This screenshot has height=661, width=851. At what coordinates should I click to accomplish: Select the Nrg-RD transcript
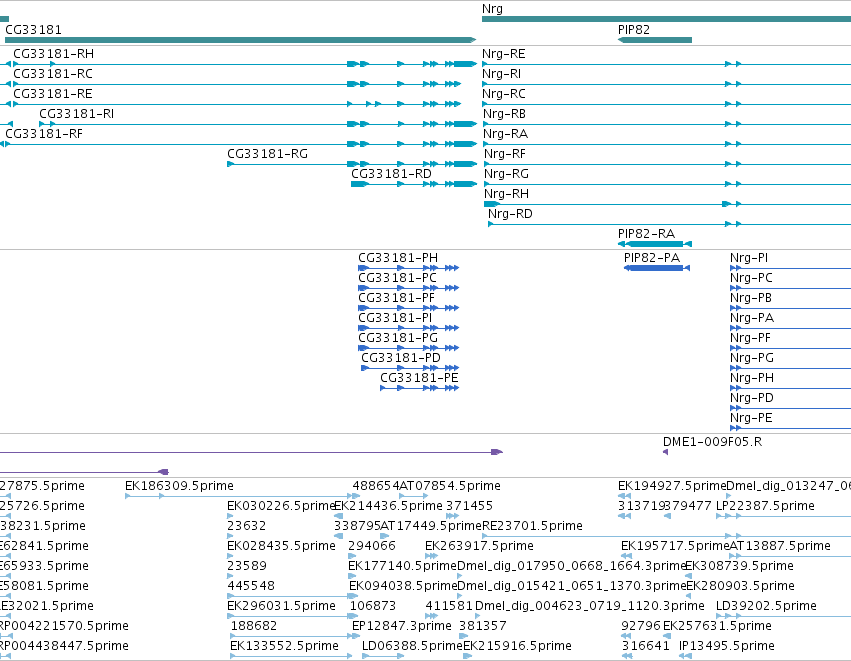[x=510, y=214]
